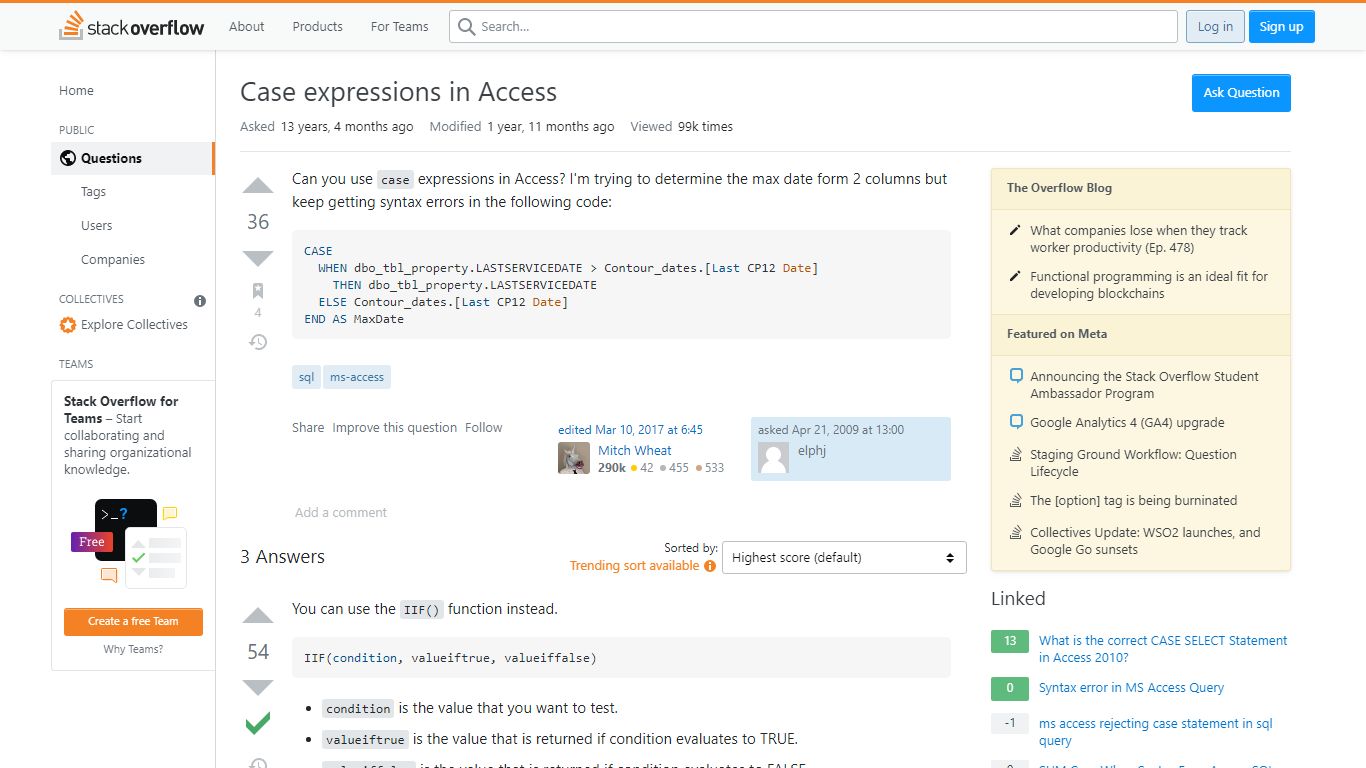Open Student Ambassador Program announcement
1366x768 pixels.
click(x=1145, y=385)
